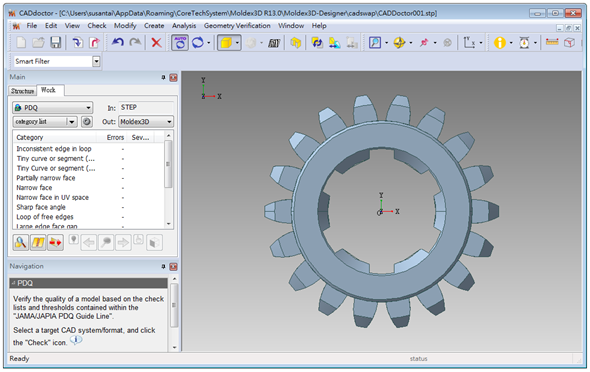Viewport: 590px width, 372px height.
Task: Close the Navigation panel
Action: click(x=173, y=267)
